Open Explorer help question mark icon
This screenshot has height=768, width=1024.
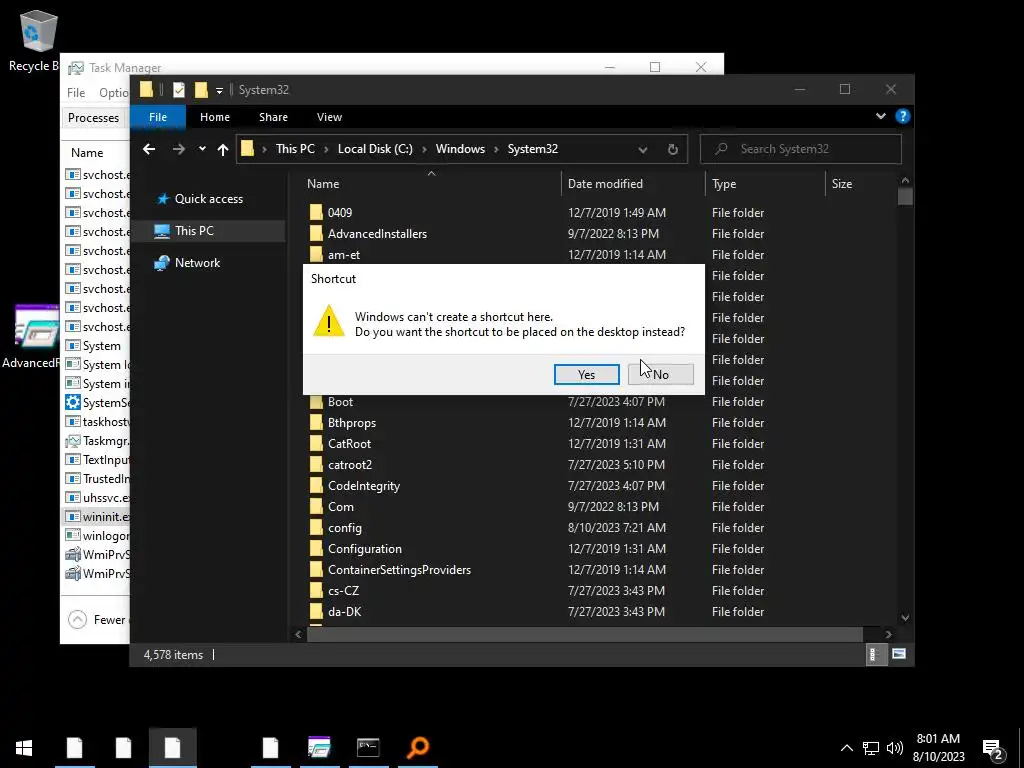pyautogui.click(x=903, y=116)
